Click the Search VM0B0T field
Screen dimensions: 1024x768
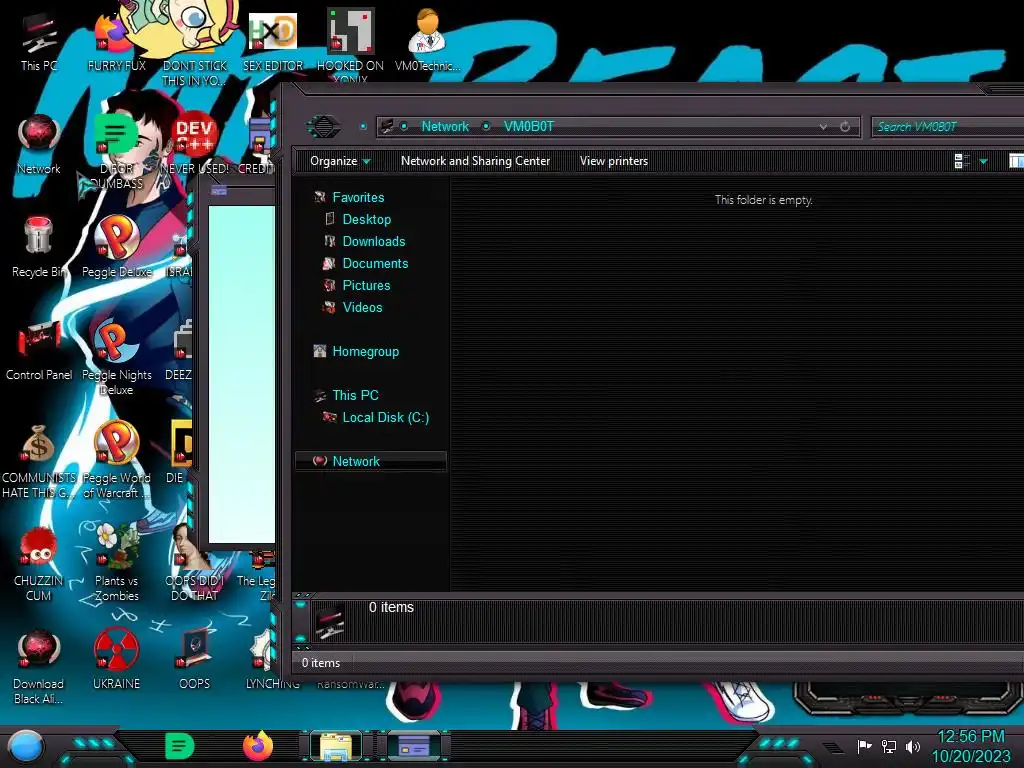click(x=947, y=127)
